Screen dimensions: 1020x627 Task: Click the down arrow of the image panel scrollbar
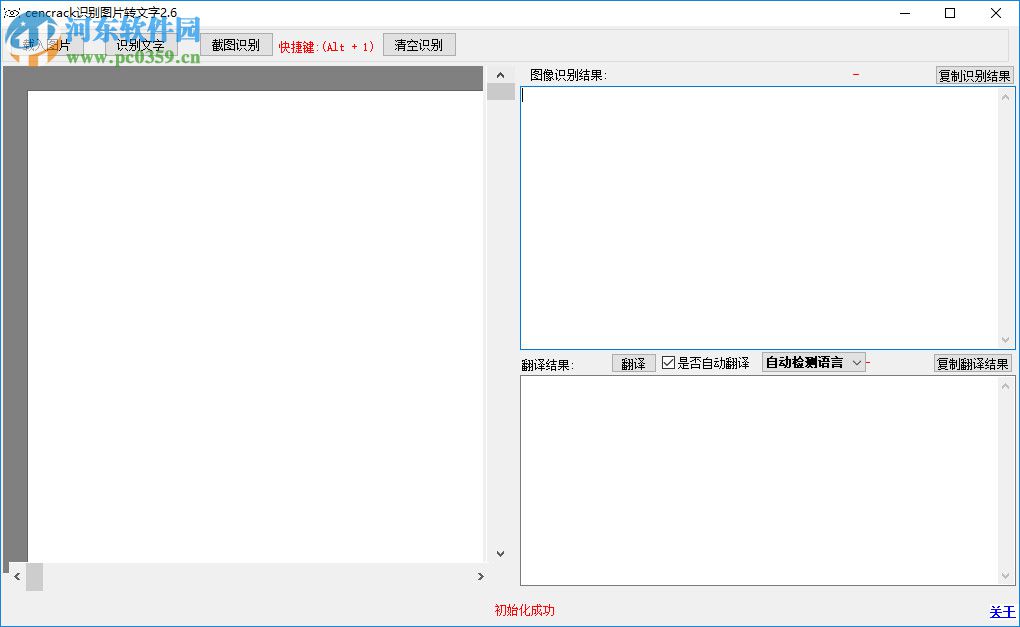(x=500, y=553)
